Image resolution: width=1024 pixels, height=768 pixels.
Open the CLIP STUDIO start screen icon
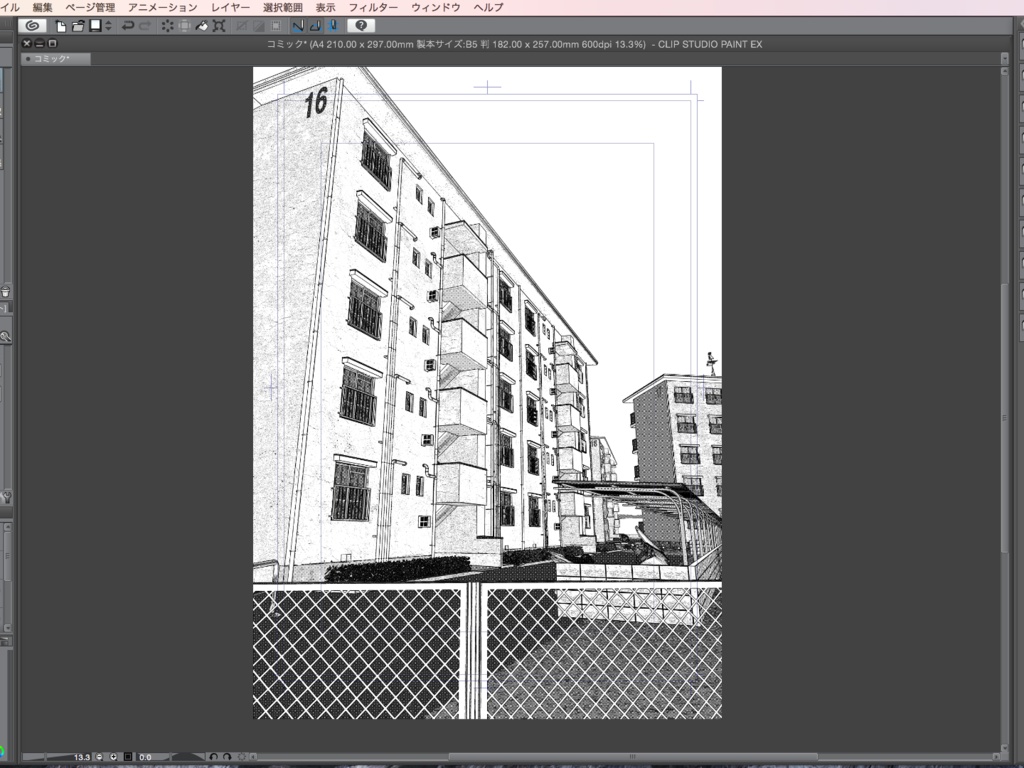(x=33, y=25)
